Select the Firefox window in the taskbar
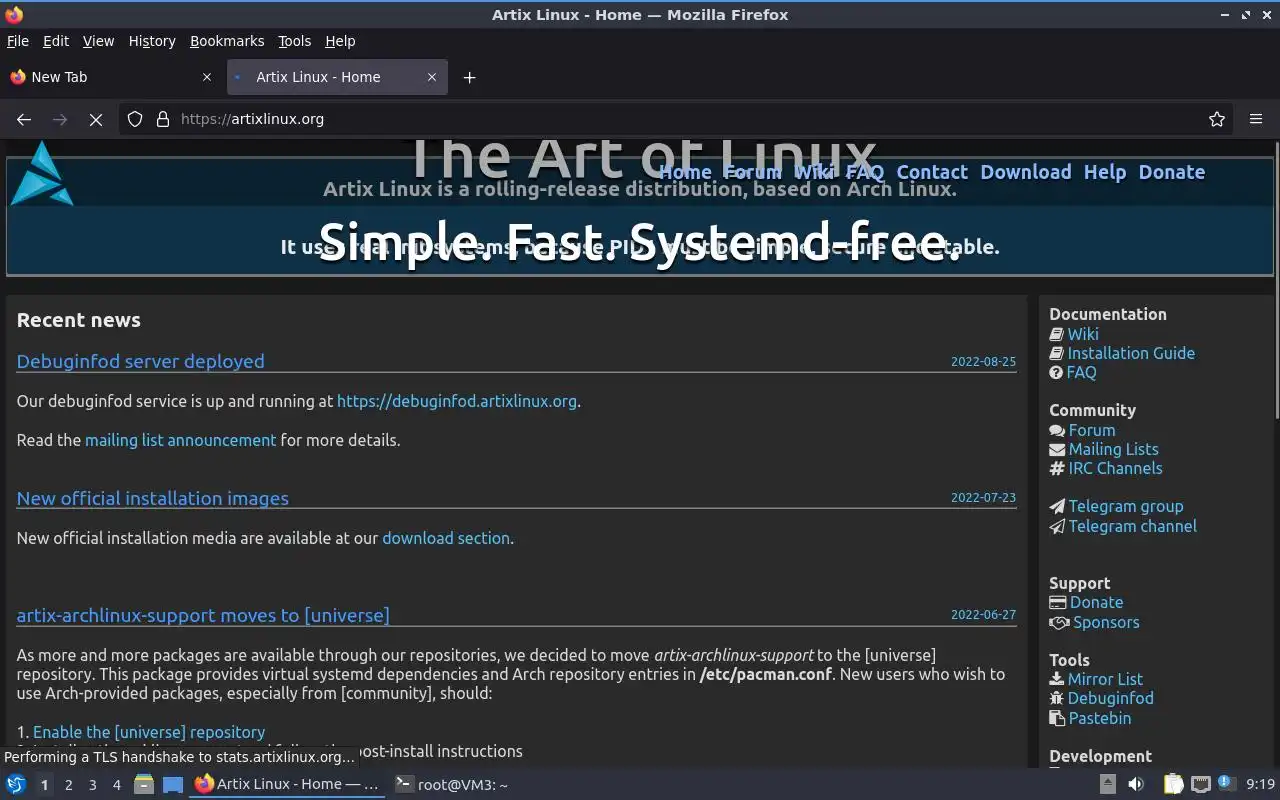Screen dimensions: 1280x800 coord(287,785)
